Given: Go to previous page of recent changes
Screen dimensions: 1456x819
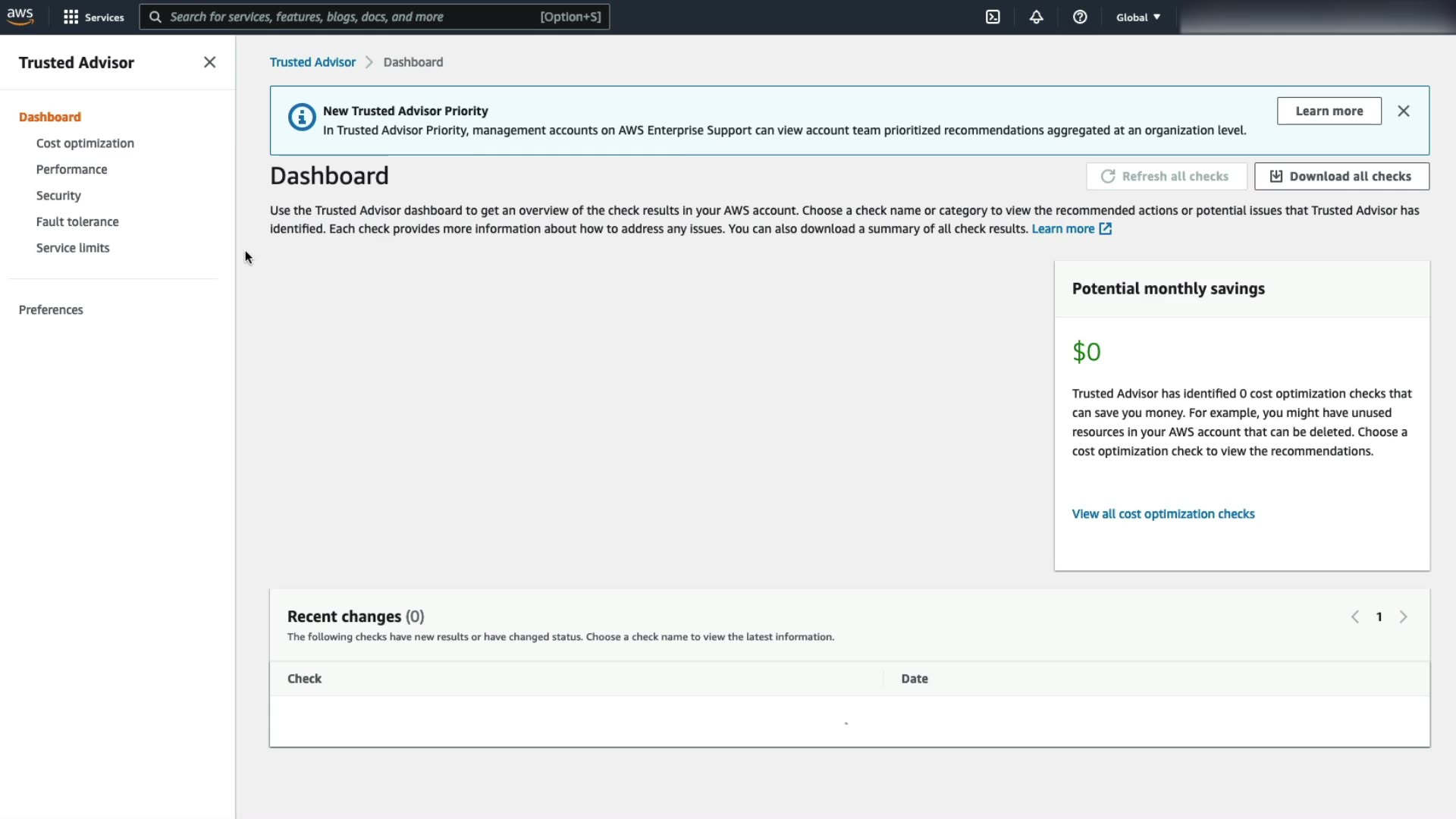Looking at the screenshot, I should click(1354, 617).
